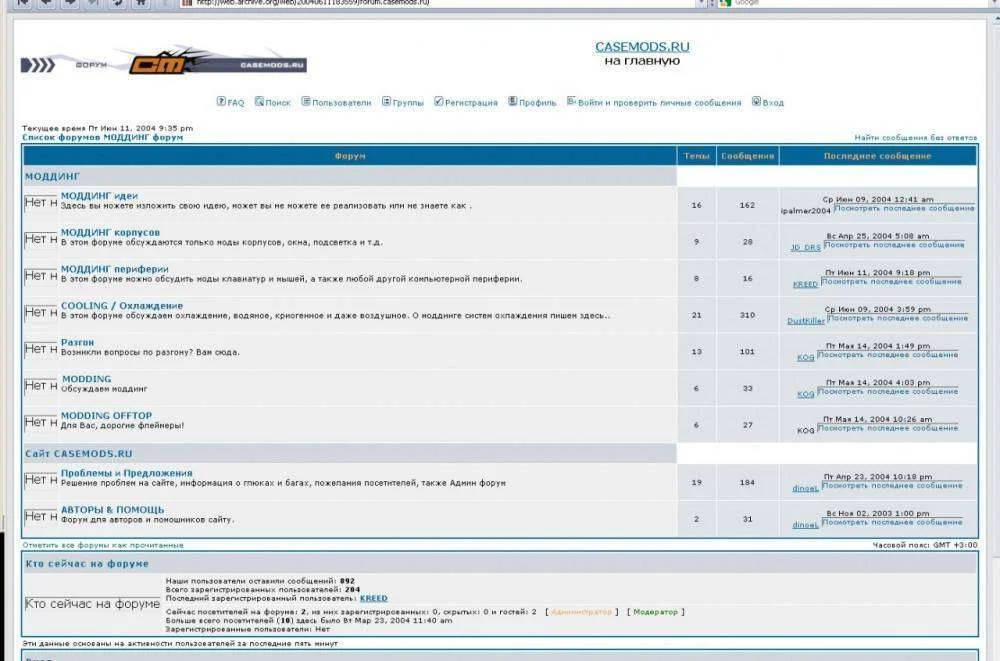Image resolution: width=1000 pixels, height=661 pixels.
Task: Click the Темы column header
Action: (696, 156)
